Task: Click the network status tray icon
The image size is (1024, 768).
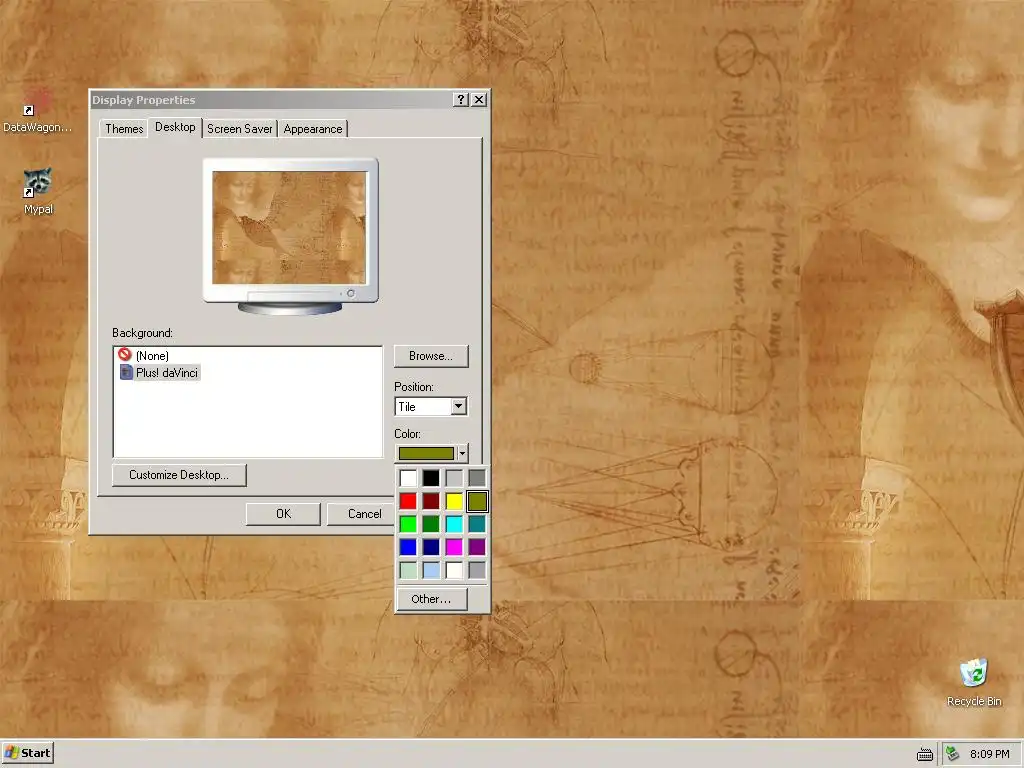Action: tap(953, 754)
